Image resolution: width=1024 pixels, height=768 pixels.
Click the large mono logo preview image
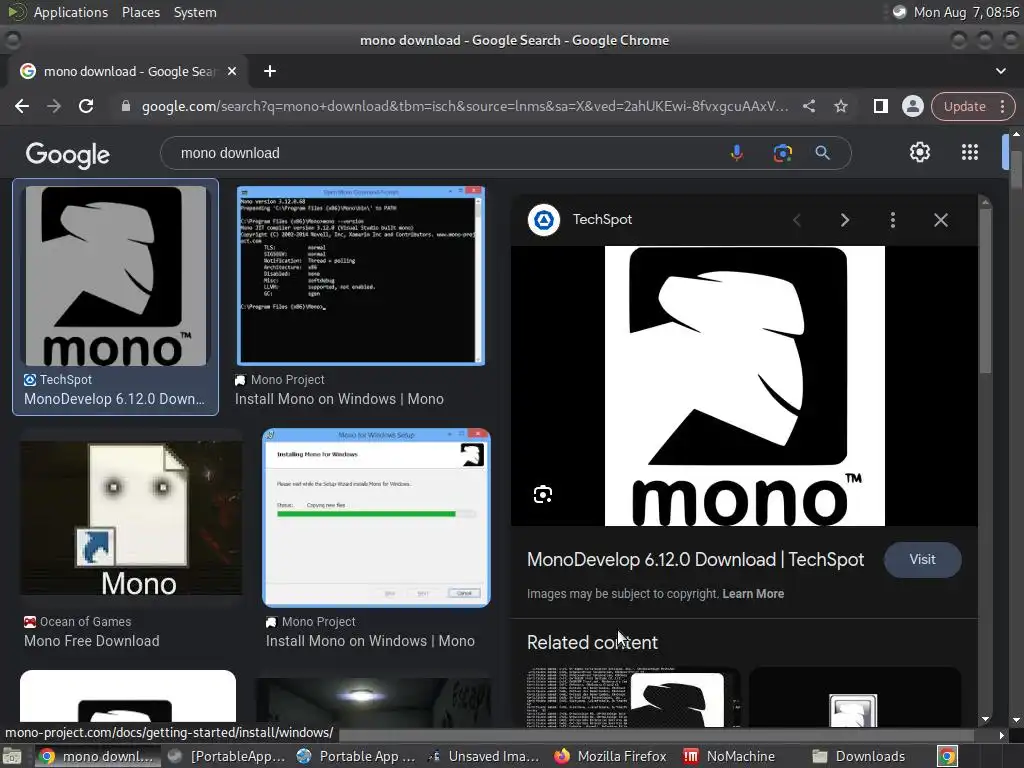tap(744, 385)
